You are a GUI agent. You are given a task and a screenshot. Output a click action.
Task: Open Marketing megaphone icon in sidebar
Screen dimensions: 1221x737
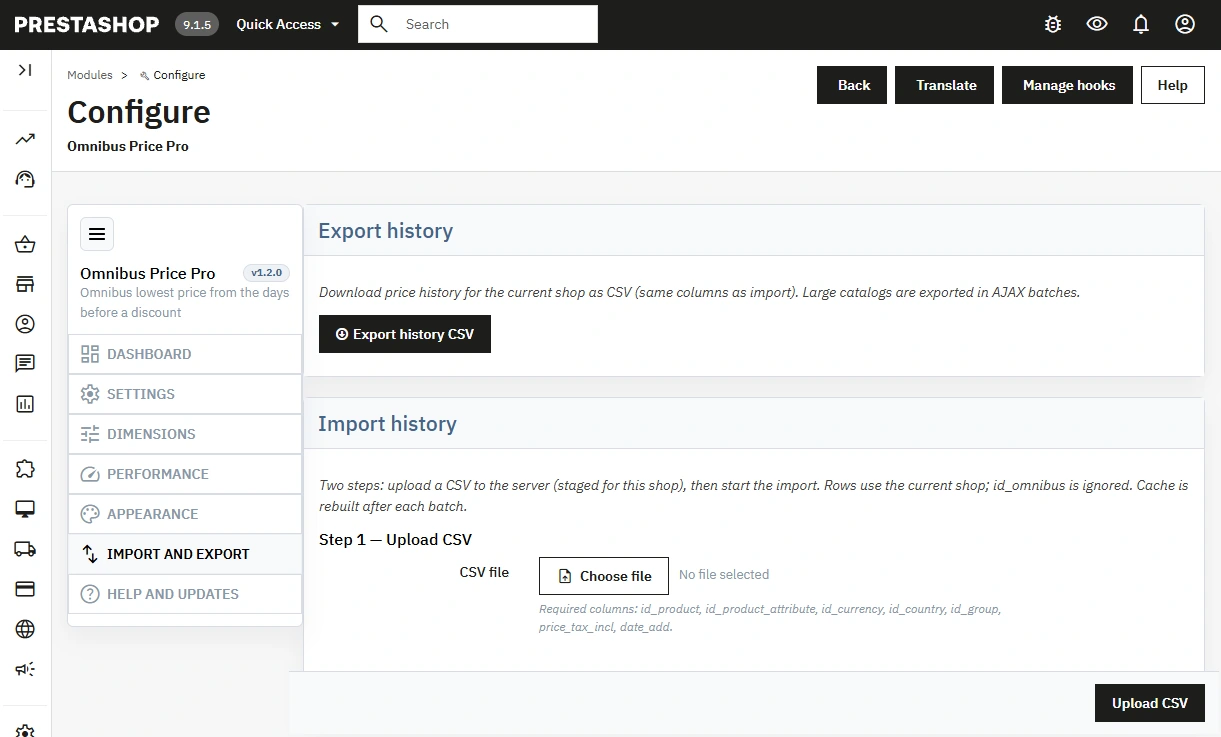pos(25,669)
